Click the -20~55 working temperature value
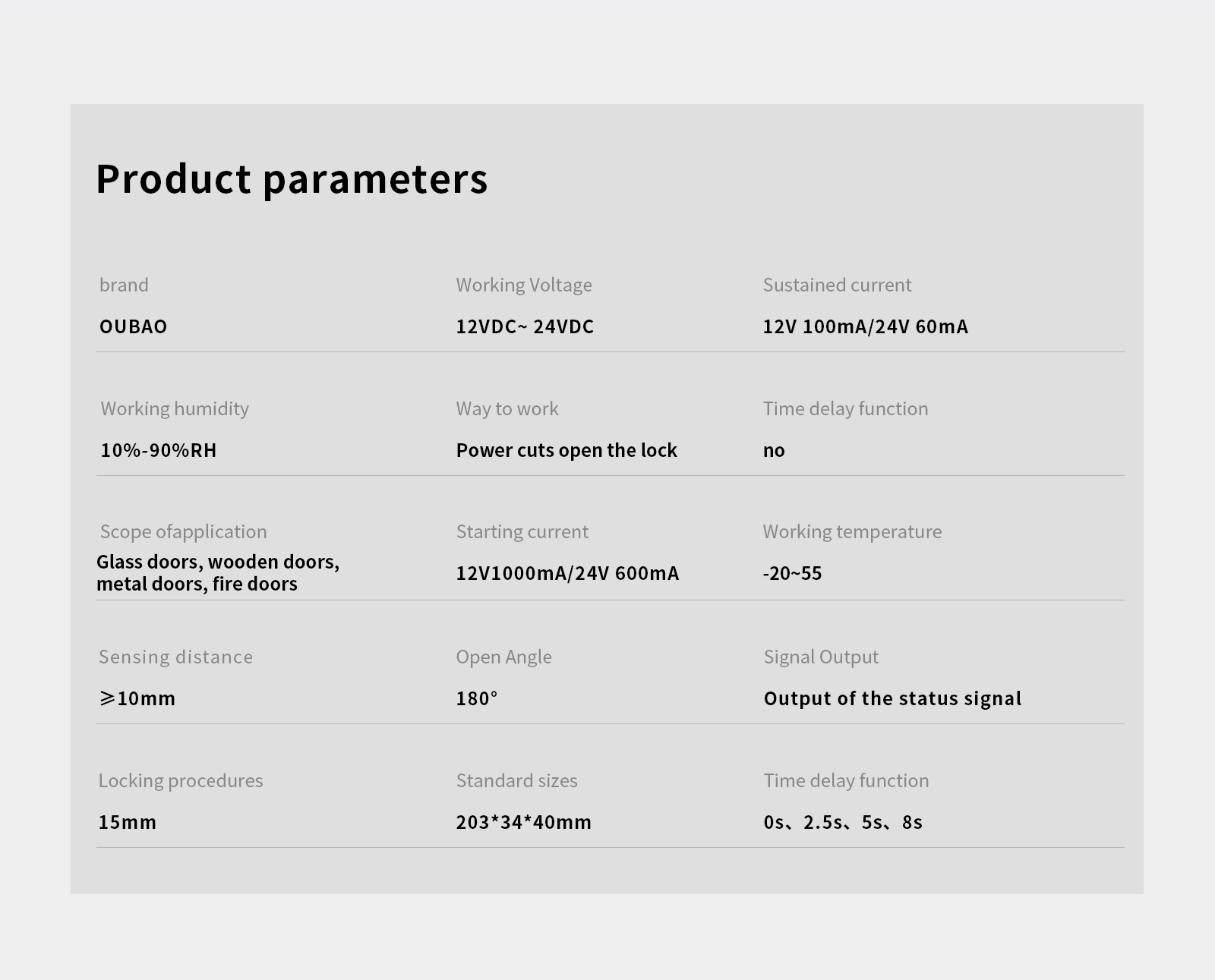 pos(792,573)
